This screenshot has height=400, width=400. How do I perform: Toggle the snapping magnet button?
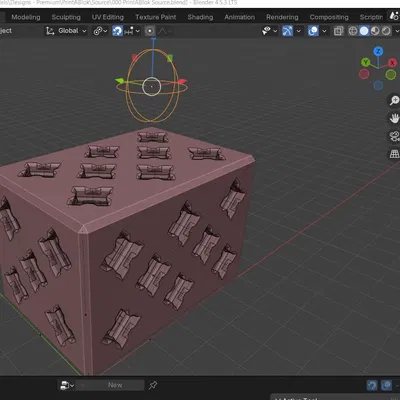117,31
